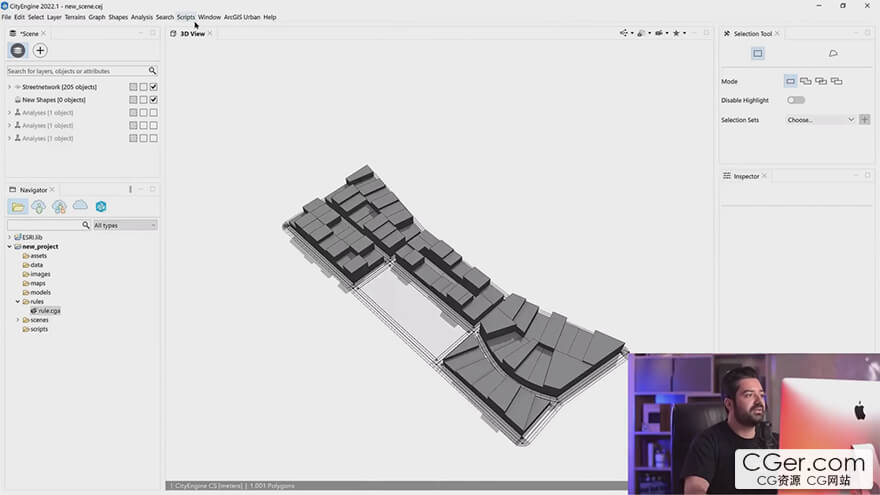Screen dimensions: 880x495
Task: Open the Scripts menu
Action: [x=186, y=17]
